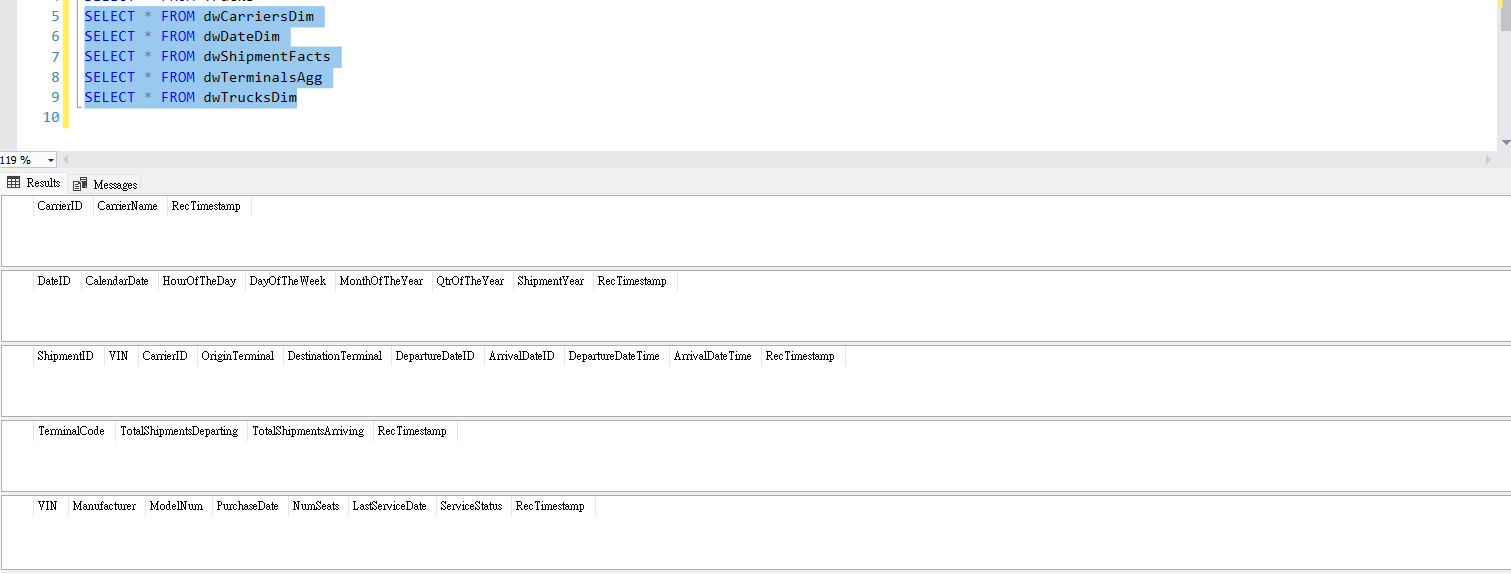Select the TotalShipmentsArriving column header
This screenshot has width=1511, height=574.
(x=309, y=431)
